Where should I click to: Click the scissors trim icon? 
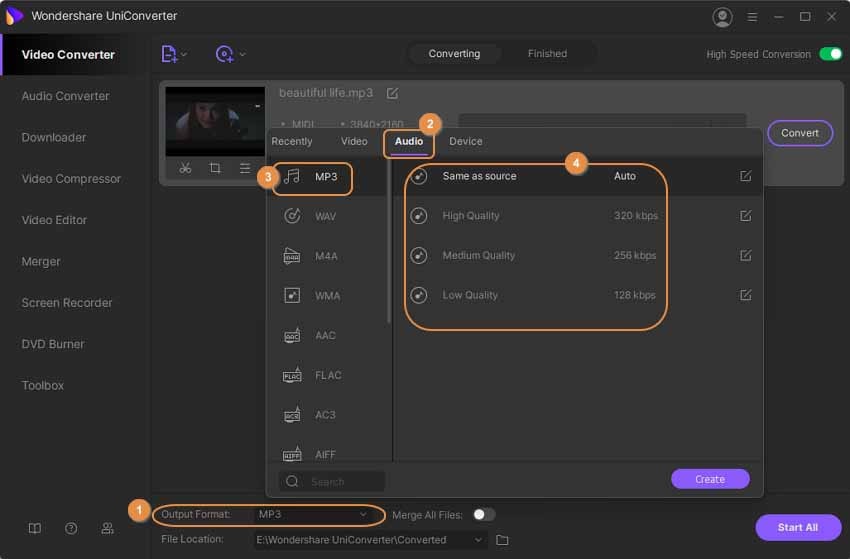pyautogui.click(x=185, y=168)
